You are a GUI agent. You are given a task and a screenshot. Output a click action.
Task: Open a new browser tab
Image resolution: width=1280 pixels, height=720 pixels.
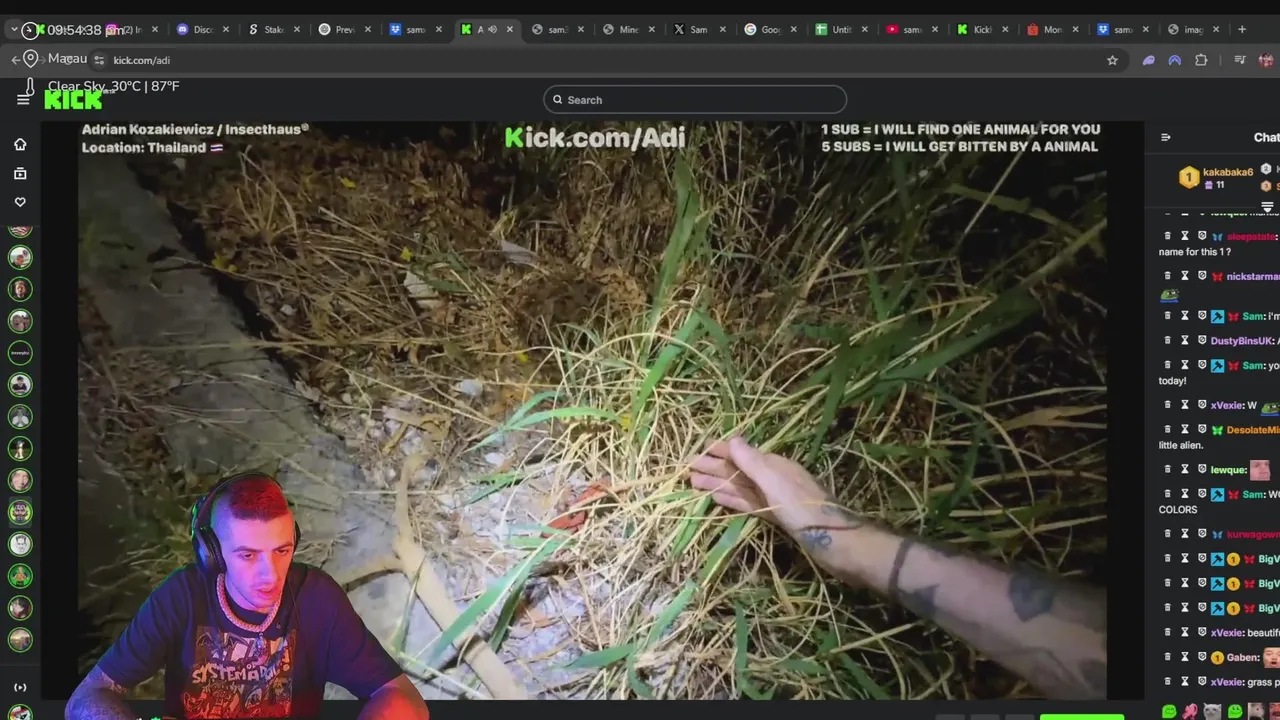point(1242,29)
